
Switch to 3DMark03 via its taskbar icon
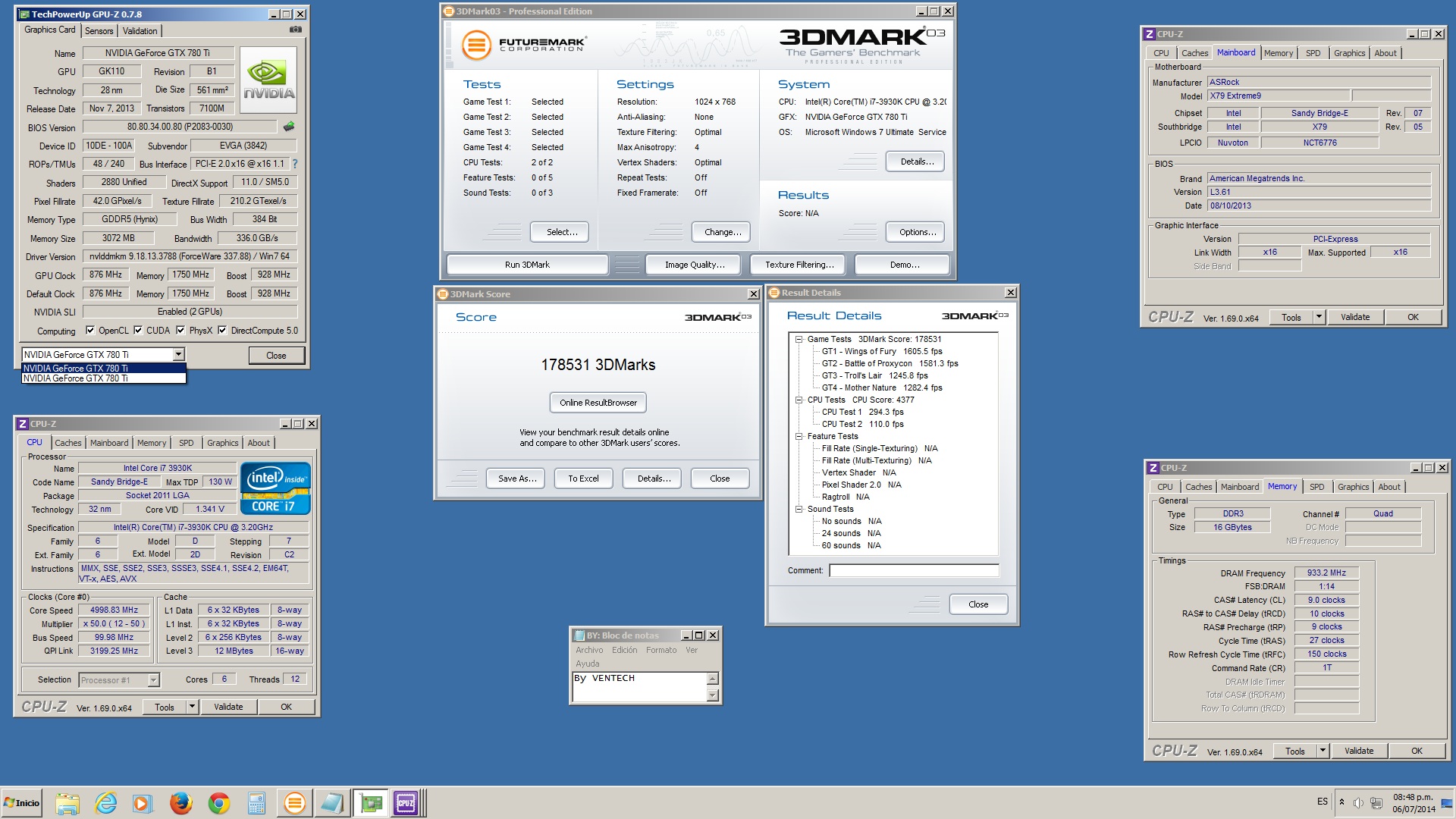tap(294, 803)
